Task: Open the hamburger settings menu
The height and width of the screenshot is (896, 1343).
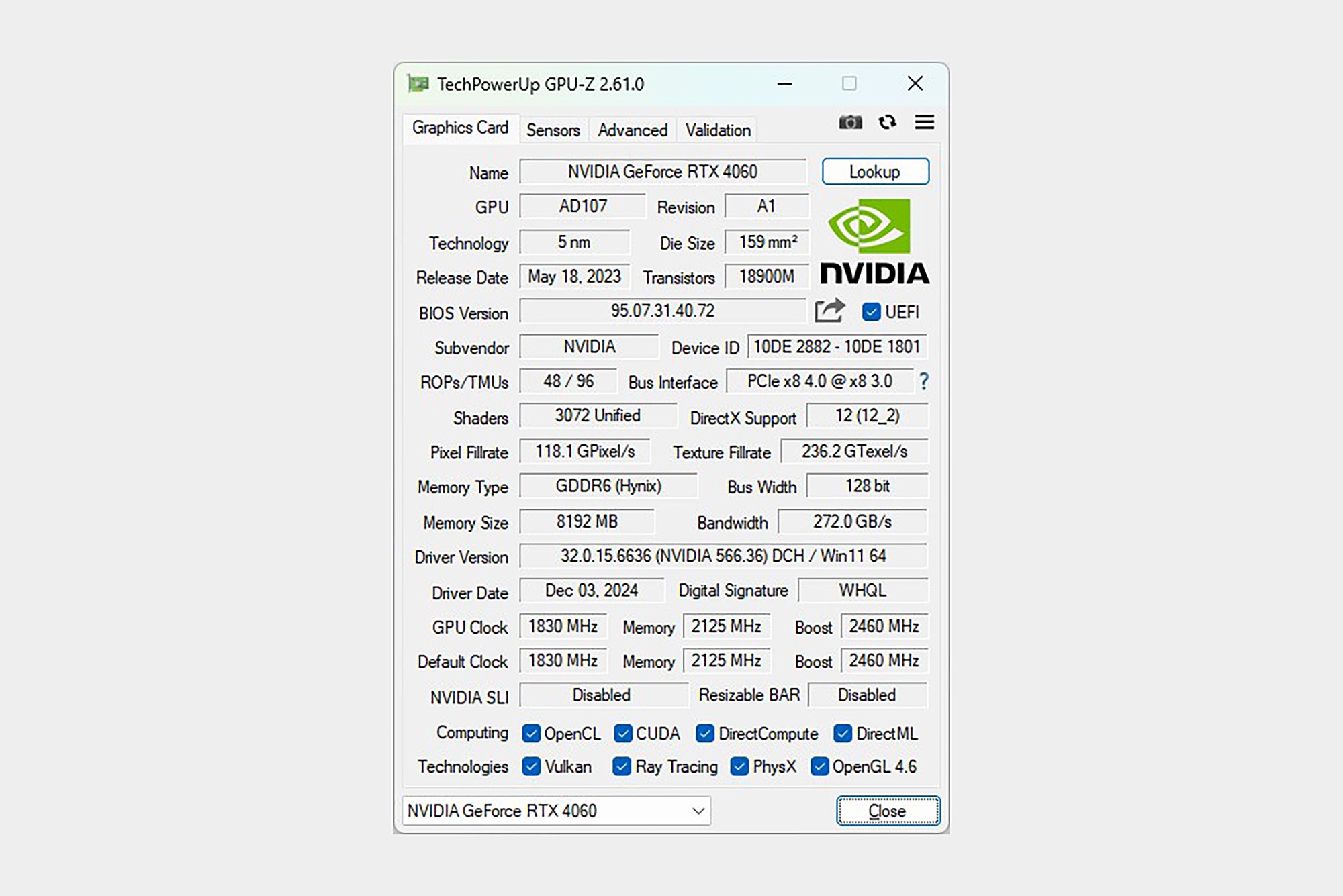Action: (x=925, y=122)
